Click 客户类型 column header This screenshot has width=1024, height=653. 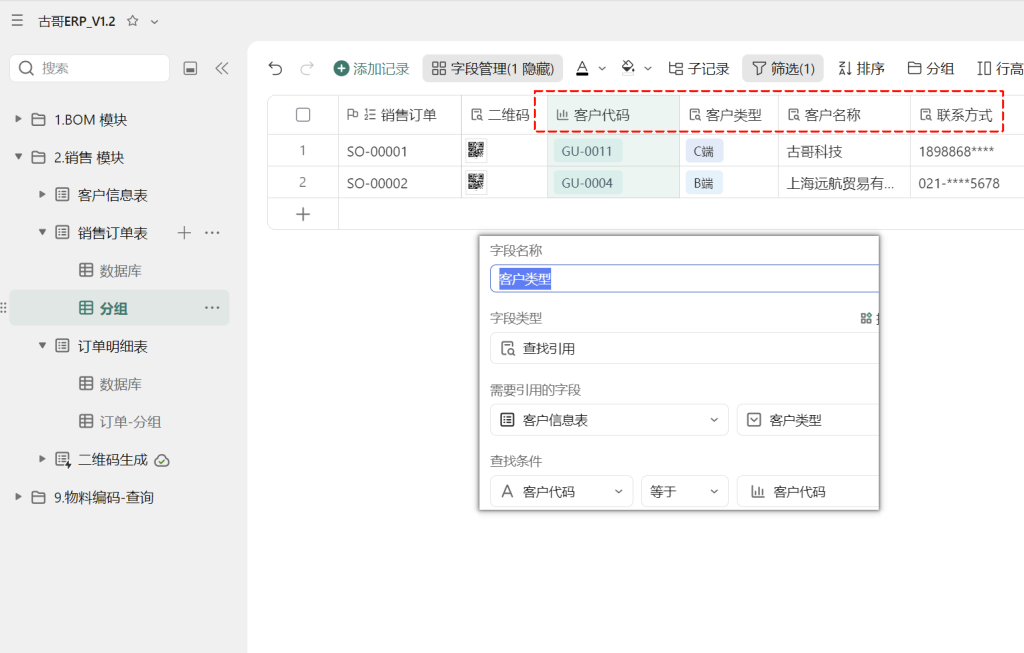click(x=729, y=115)
